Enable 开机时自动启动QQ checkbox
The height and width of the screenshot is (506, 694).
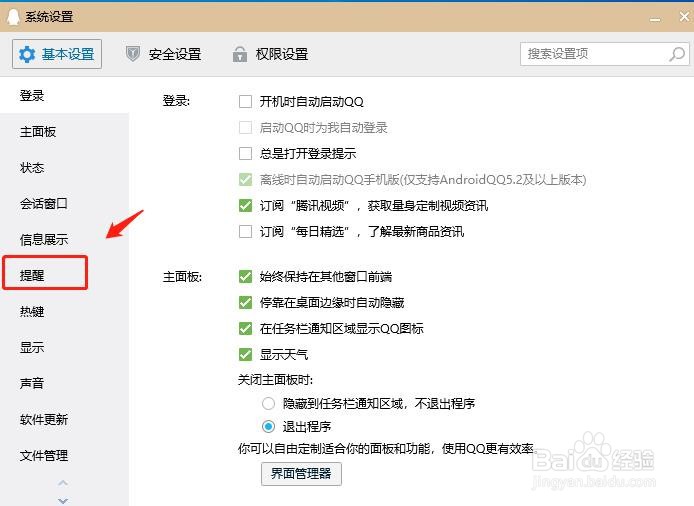tap(245, 101)
